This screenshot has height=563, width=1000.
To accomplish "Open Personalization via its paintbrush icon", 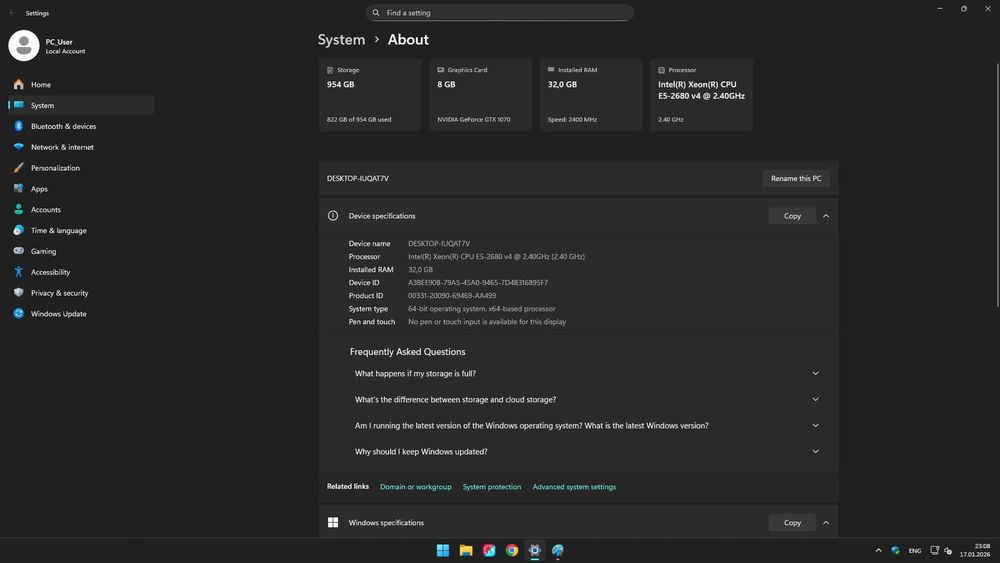I will [18, 168].
